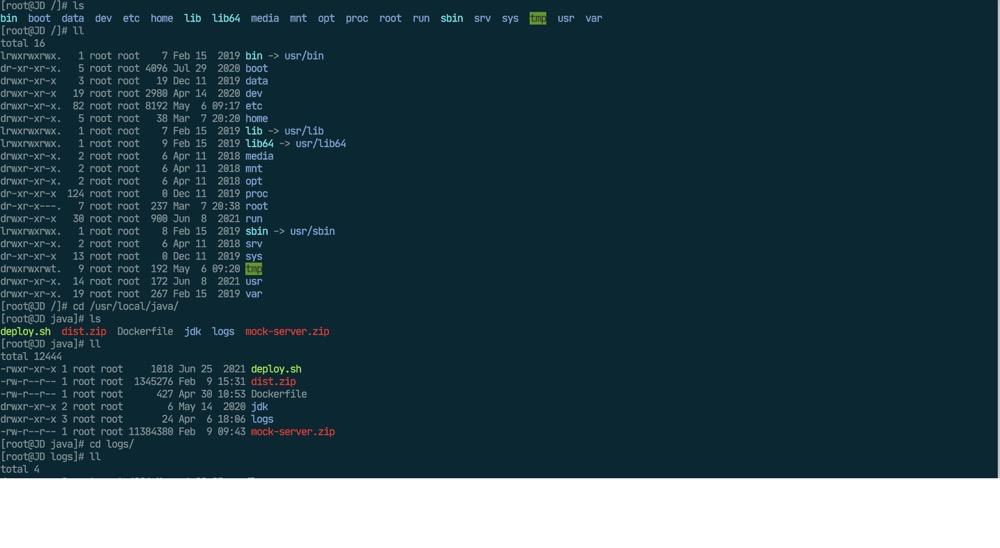Click 'root' name in the row dated Mar 7 20:38

tap(256, 206)
